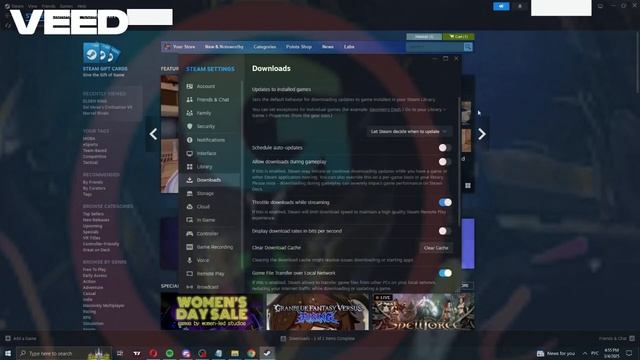Disable Throttle downloads while streaming
Screen dimensions: 640x360
(x=445, y=202)
